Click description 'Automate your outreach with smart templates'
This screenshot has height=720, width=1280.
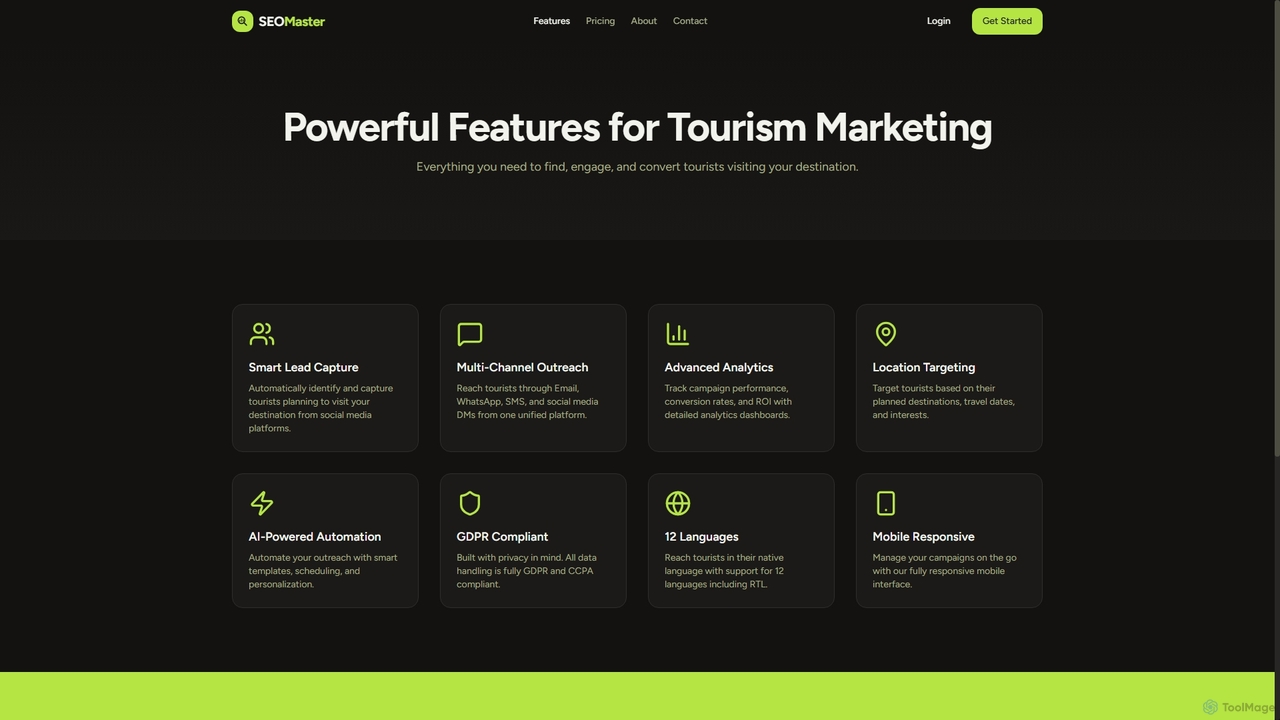[323, 571]
